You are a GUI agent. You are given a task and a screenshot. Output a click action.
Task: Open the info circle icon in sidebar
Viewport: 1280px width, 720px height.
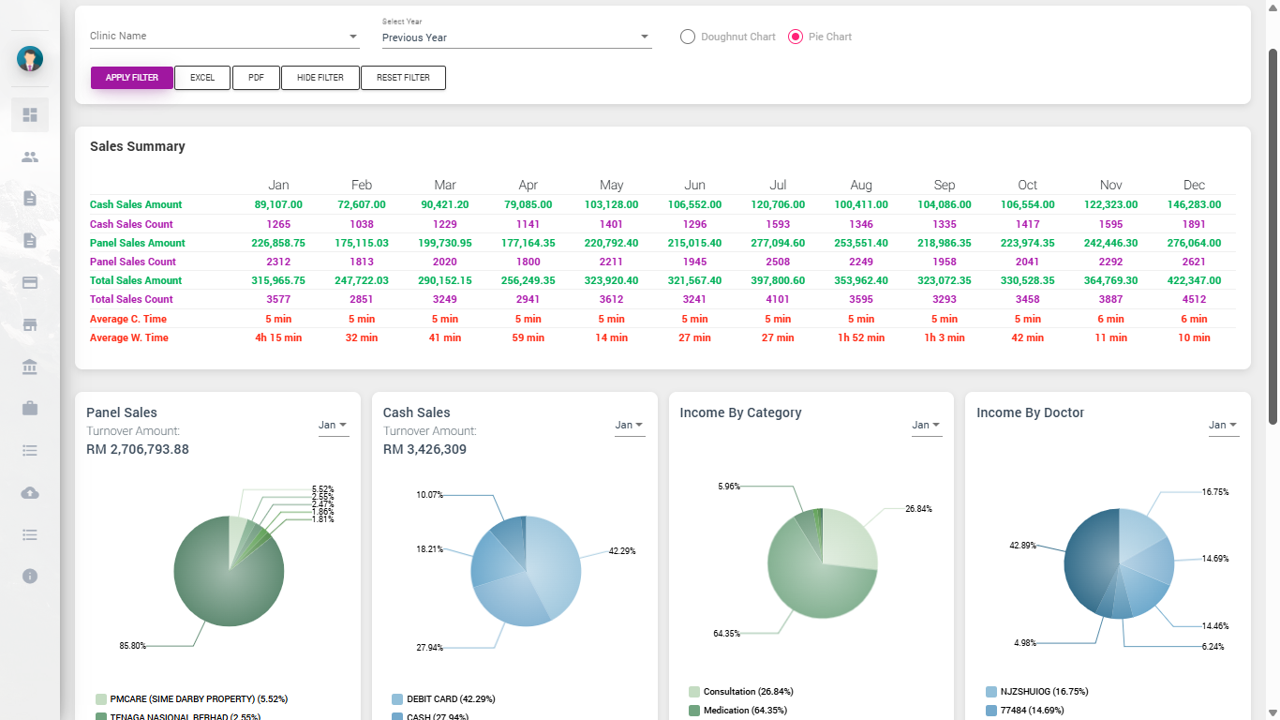click(x=30, y=576)
